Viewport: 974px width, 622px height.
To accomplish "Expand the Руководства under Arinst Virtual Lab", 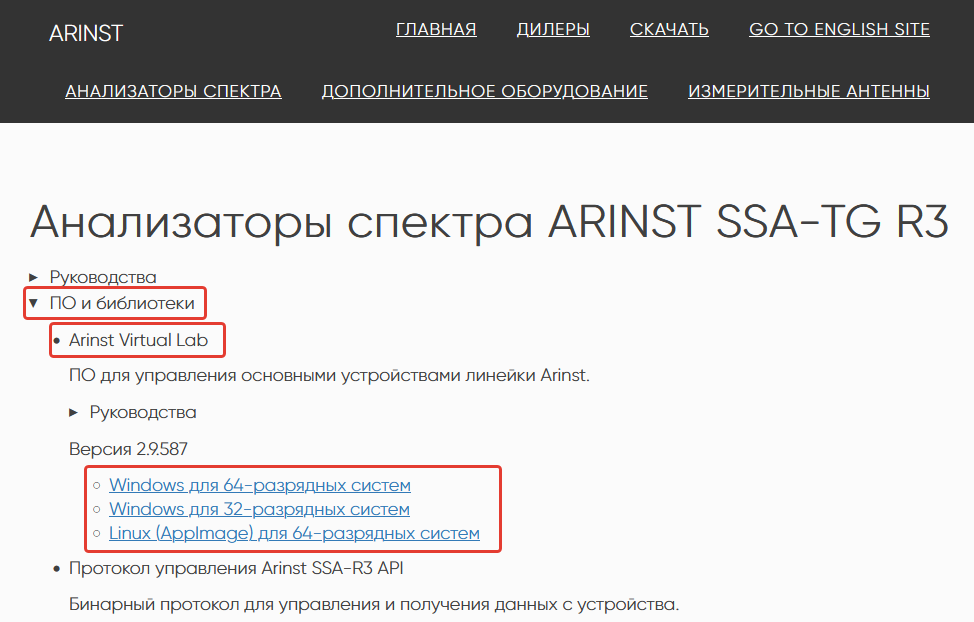I will coord(143,411).
